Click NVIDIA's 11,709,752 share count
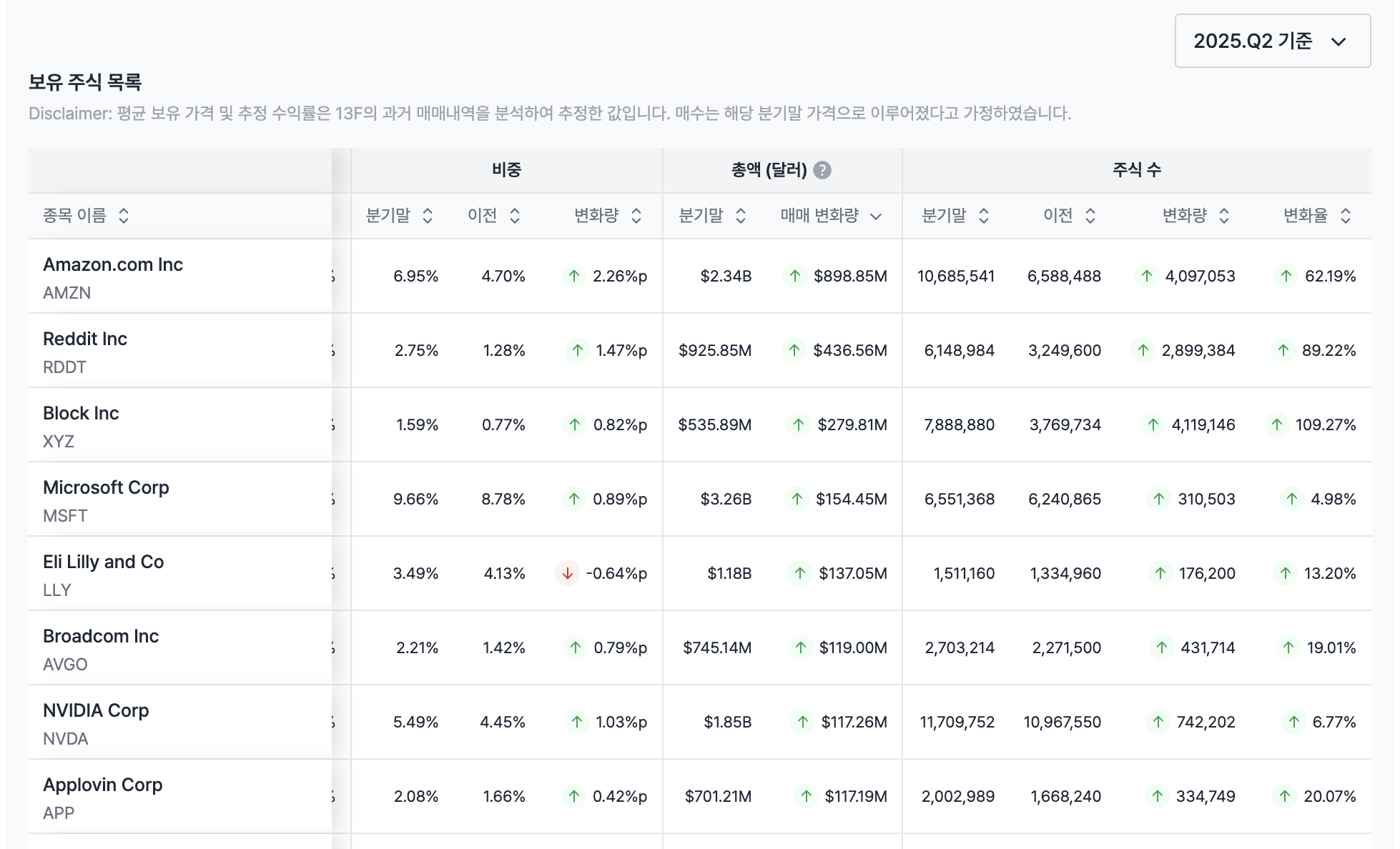Viewport: 1400px width, 849px height. (957, 722)
